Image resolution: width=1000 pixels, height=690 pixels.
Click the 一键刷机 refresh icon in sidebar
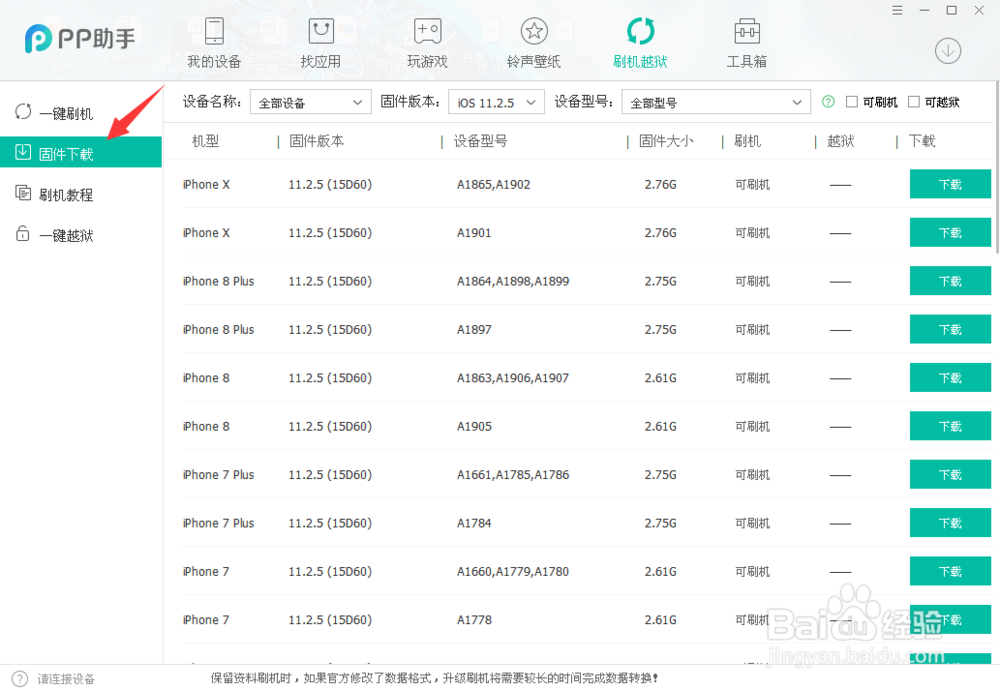[x=23, y=112]
